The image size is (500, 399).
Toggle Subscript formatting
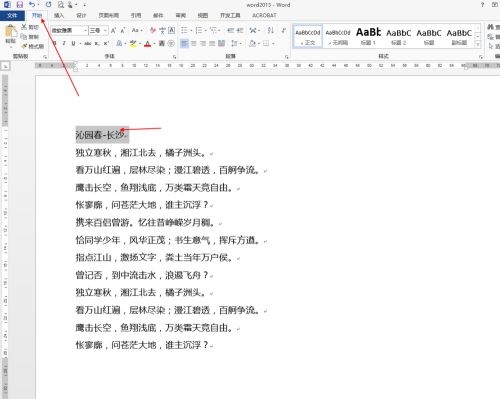(x=97, y=43)
